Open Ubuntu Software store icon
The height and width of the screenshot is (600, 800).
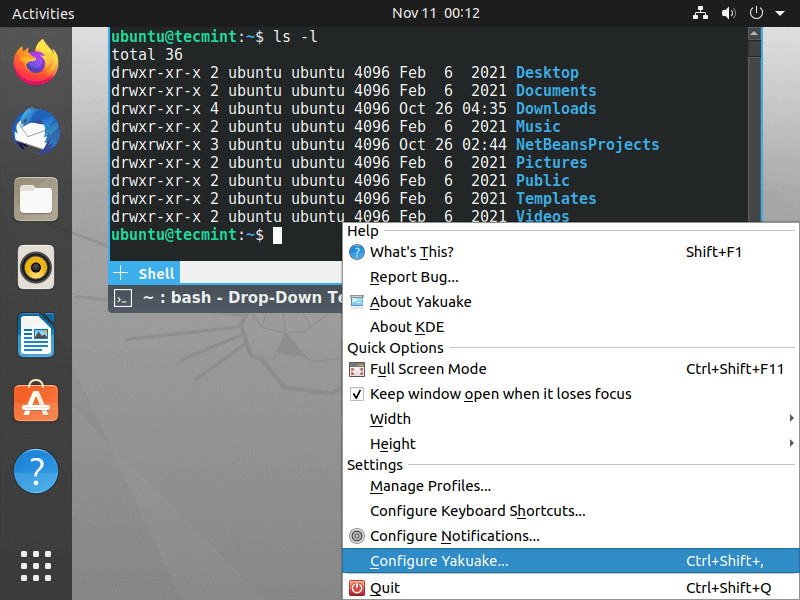pyautogui.click(x=36, y=402)
